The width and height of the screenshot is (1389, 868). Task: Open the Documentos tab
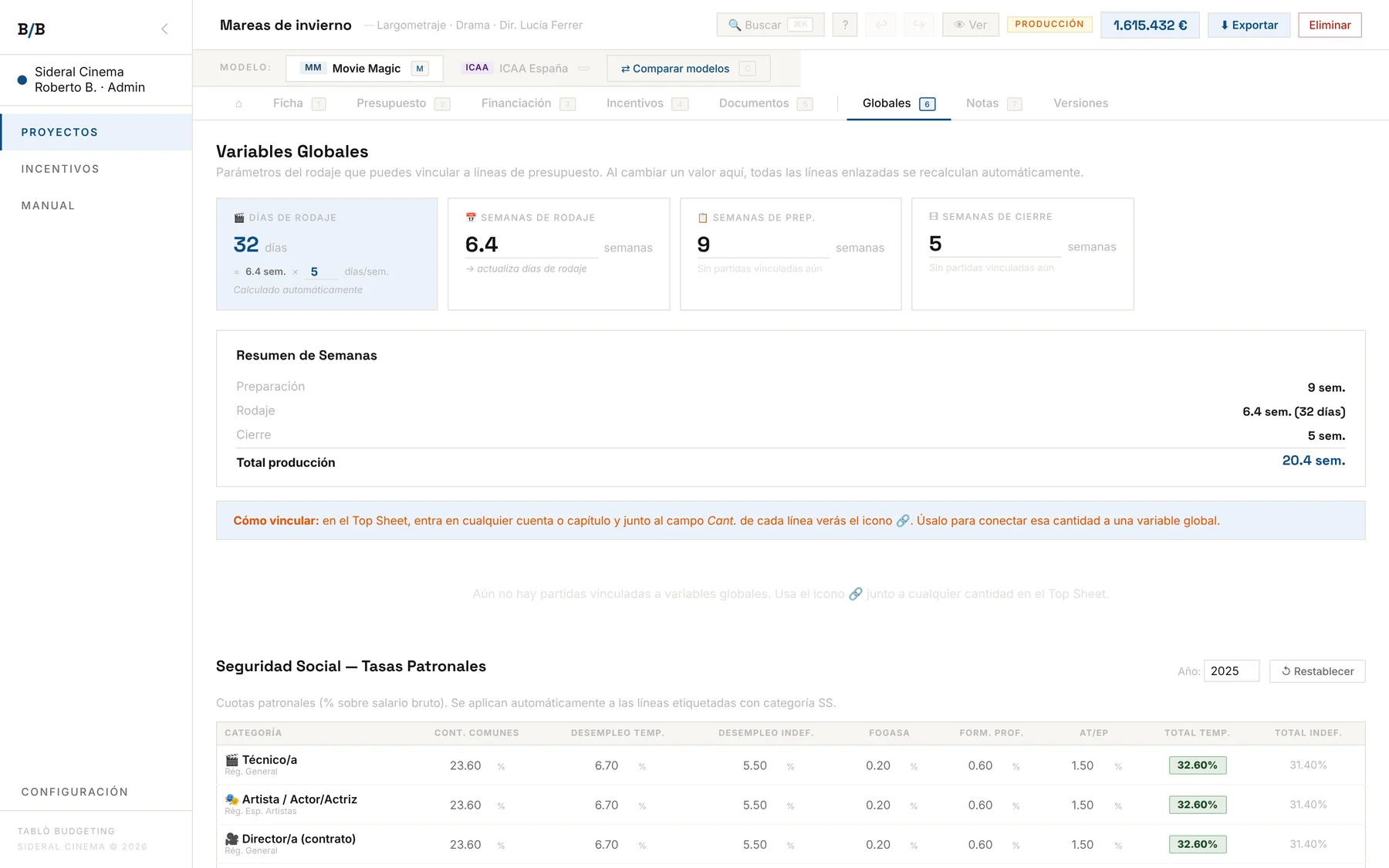765,103
